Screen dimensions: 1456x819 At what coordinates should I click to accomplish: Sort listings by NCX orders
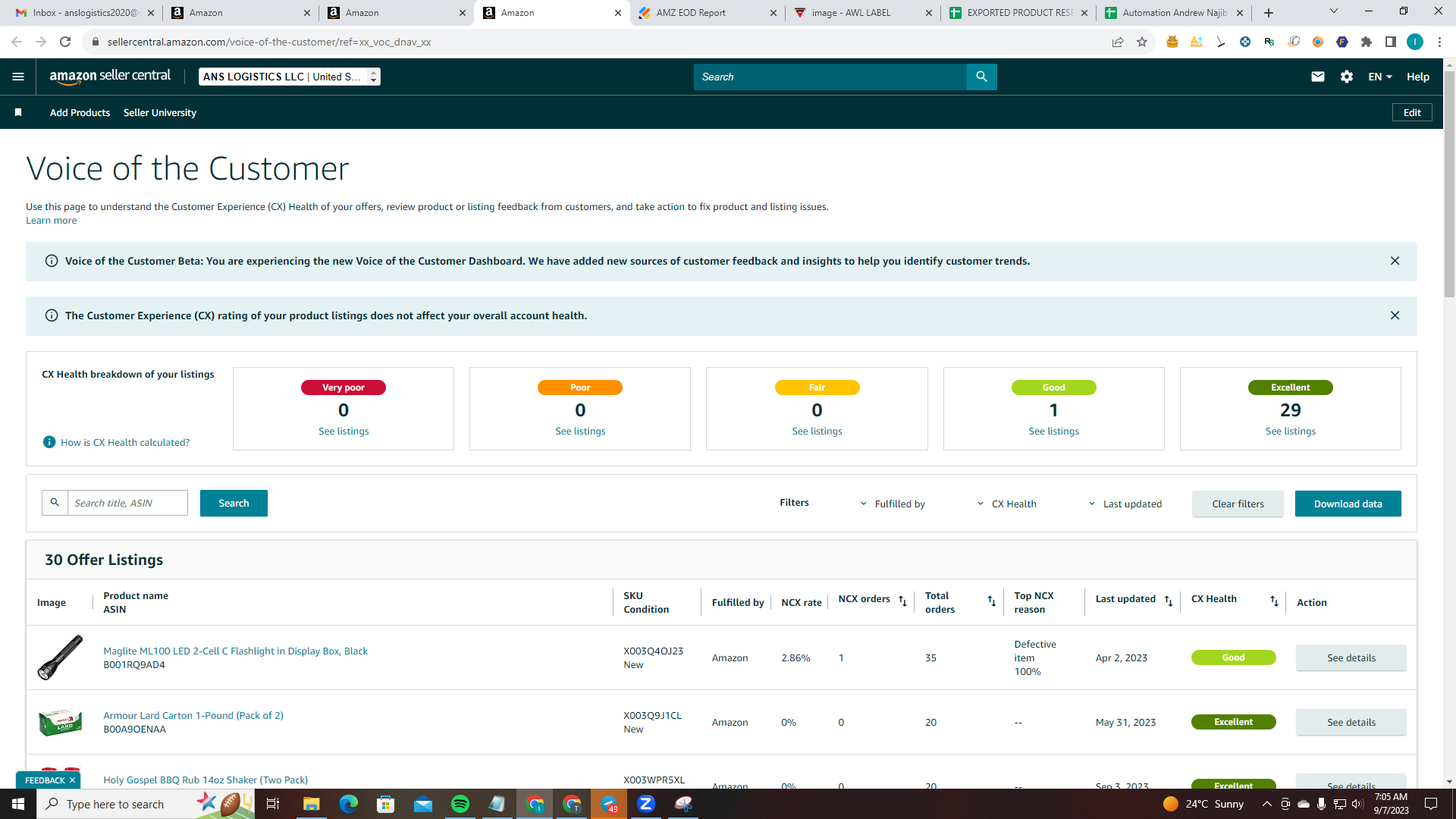[902, 601]
